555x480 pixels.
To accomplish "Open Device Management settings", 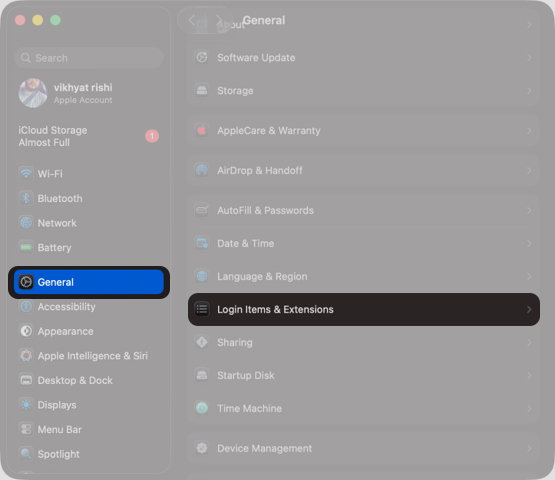I will click(364, 448).
